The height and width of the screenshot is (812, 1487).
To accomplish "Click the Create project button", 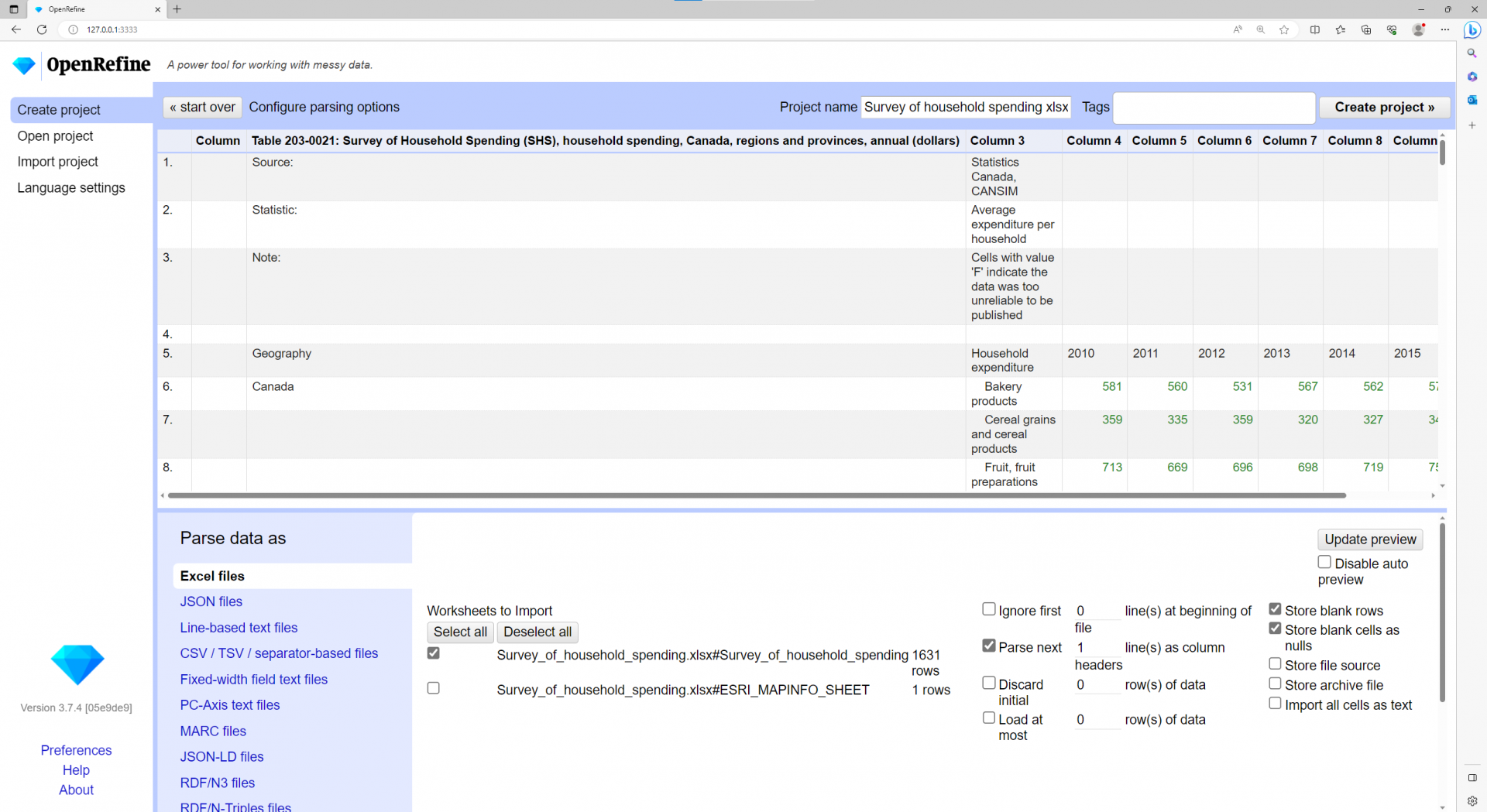I will pos(1385,107).
